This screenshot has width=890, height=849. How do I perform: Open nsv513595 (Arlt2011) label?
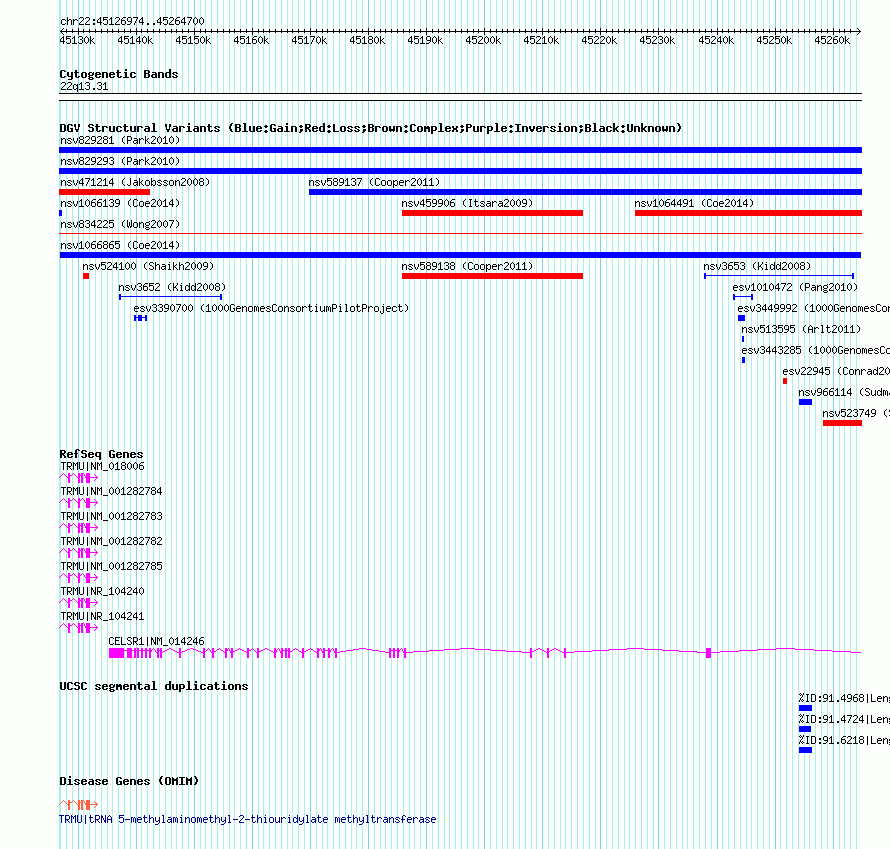tap(801, 329)
